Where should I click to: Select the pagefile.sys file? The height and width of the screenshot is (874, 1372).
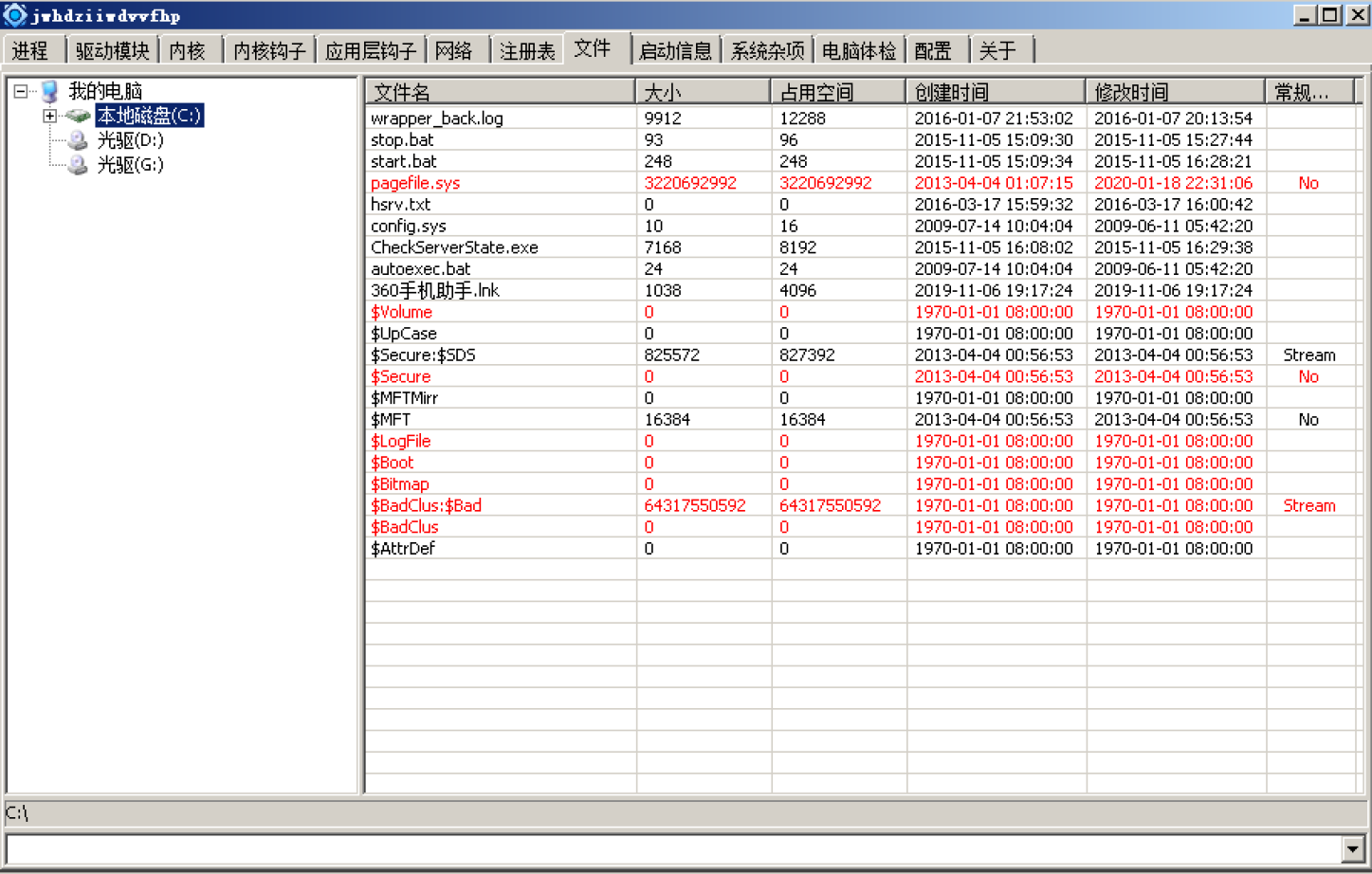pos(415,183)
